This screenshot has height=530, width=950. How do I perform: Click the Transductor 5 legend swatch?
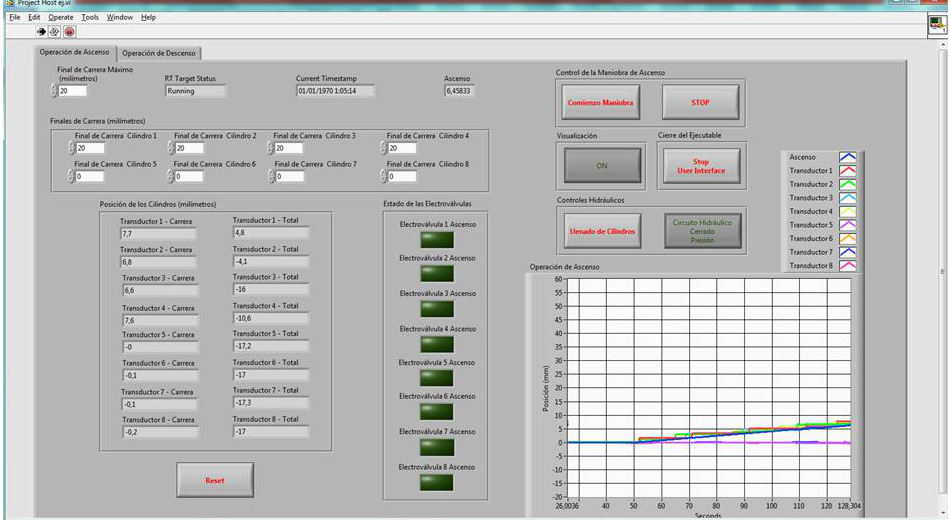click(847, 225)
